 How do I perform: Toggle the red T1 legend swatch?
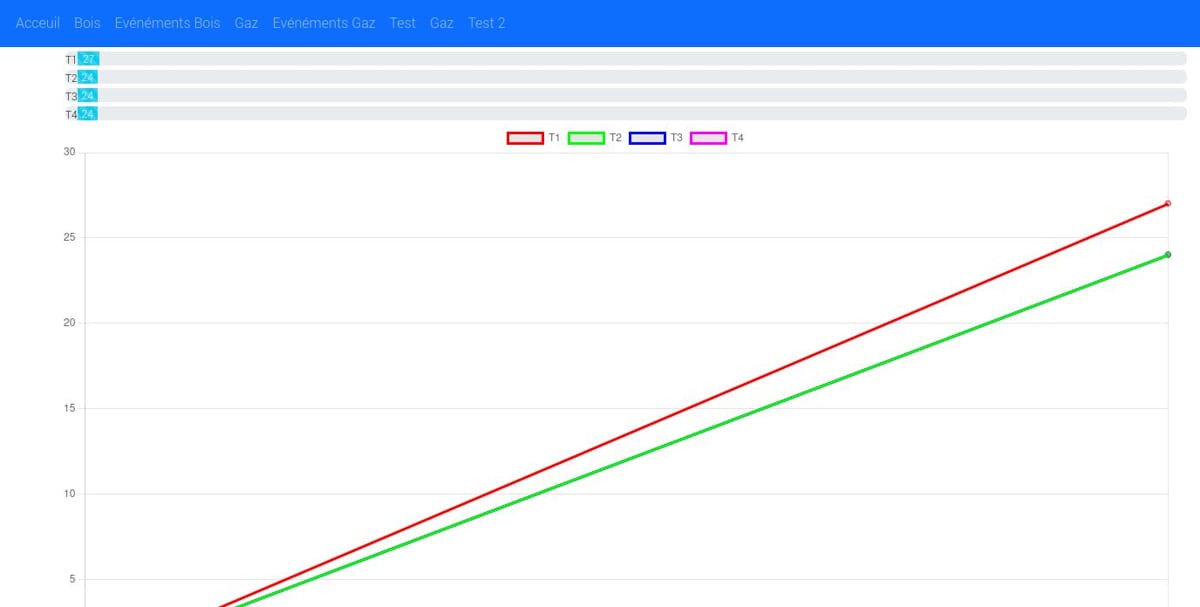525,138
